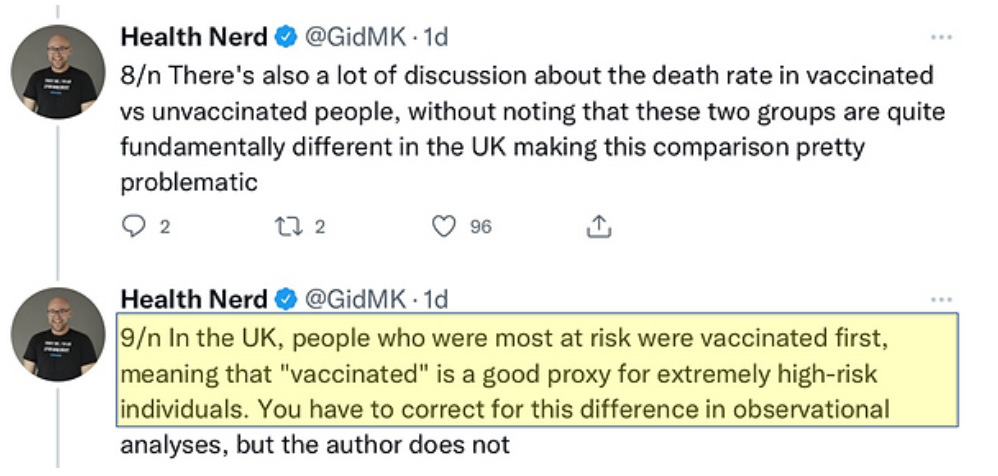This screenshot has width=998, height=476.
Task: Click the 1d timestamp on 9/n tweet
Action: 435,298
